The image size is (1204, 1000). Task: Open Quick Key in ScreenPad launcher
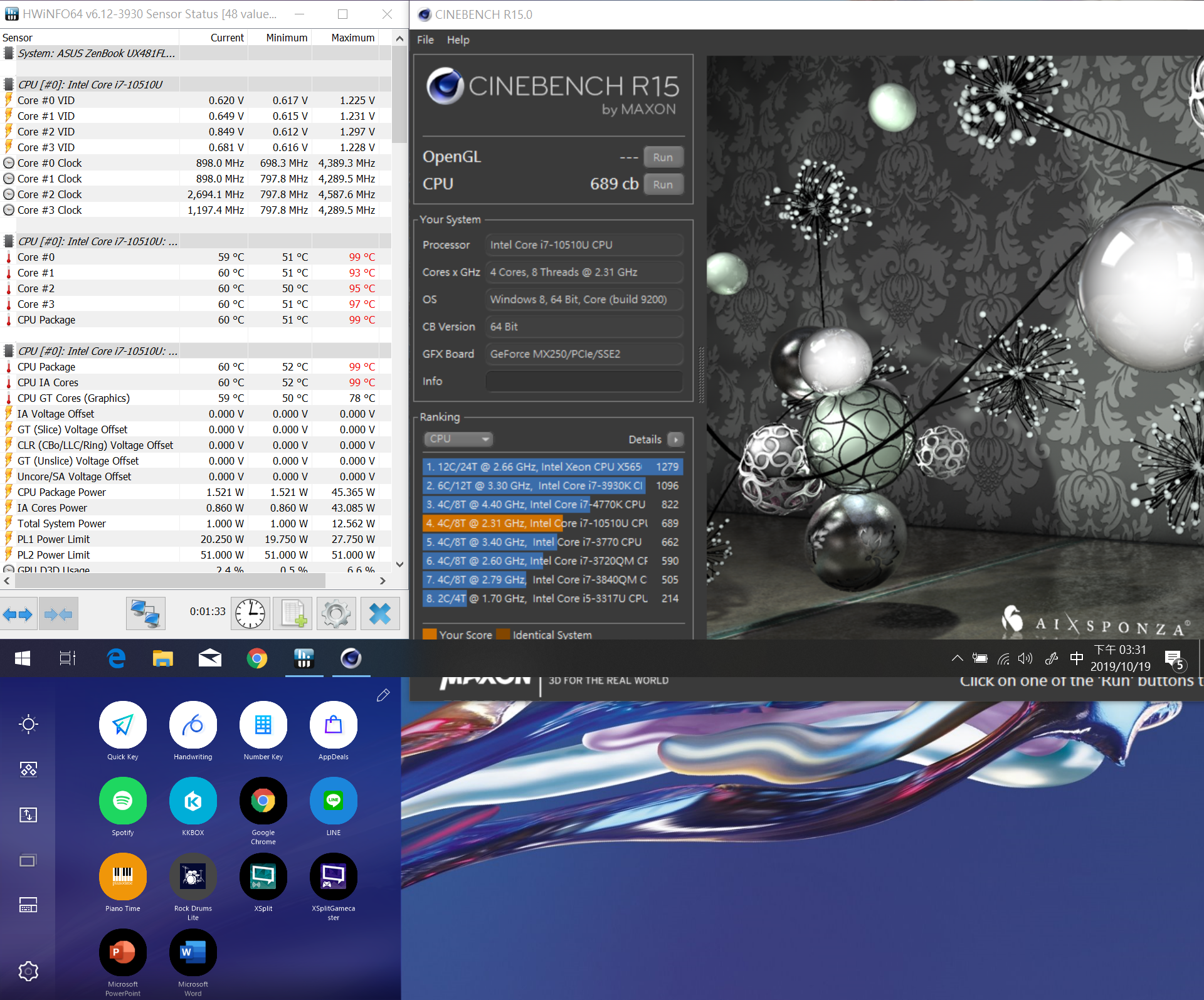click(x=123, y=725)
